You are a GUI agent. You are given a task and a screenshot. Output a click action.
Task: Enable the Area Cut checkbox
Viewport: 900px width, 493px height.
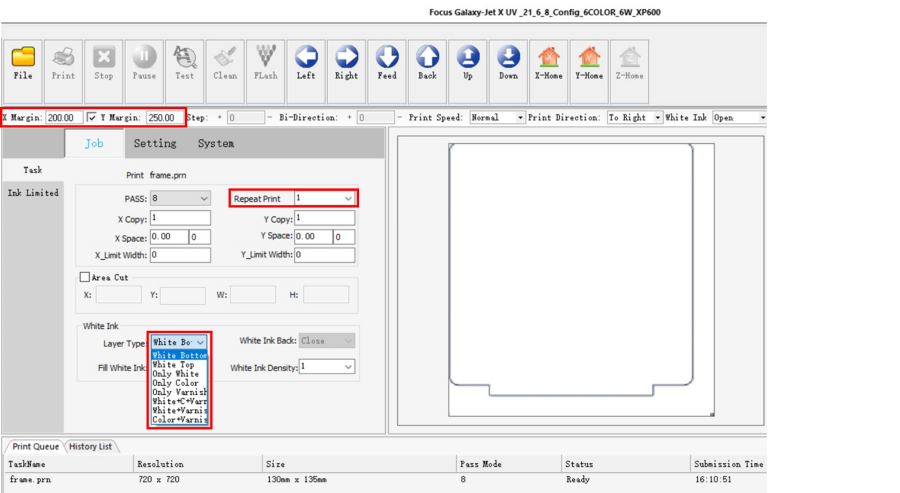coord(85,277)
